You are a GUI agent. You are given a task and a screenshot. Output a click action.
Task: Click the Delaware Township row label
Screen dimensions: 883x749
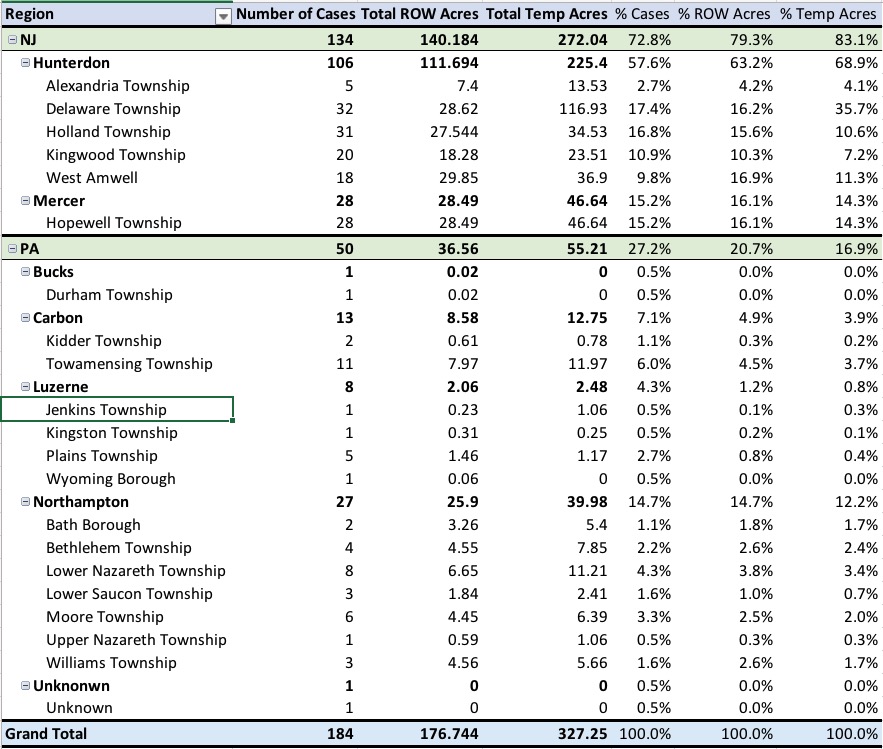[113, 108]
